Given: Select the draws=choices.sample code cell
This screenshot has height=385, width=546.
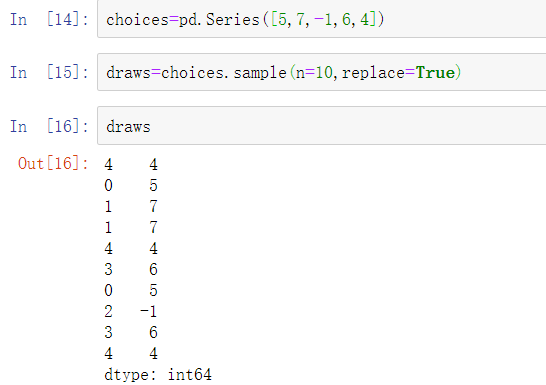Looking at the screenshot, I should point(322,72).
